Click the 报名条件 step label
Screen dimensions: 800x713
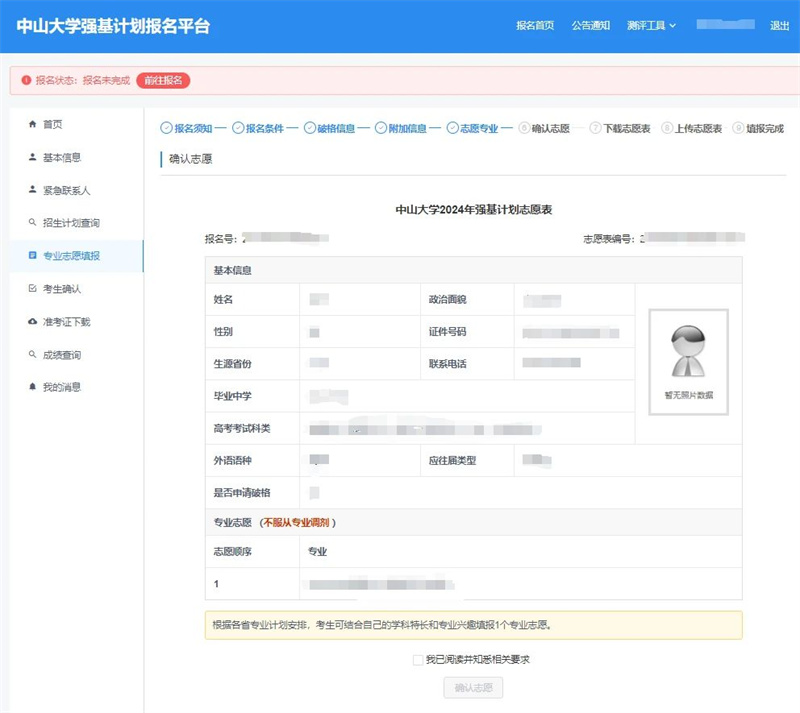pyautogui.click(x=265, y=129)
